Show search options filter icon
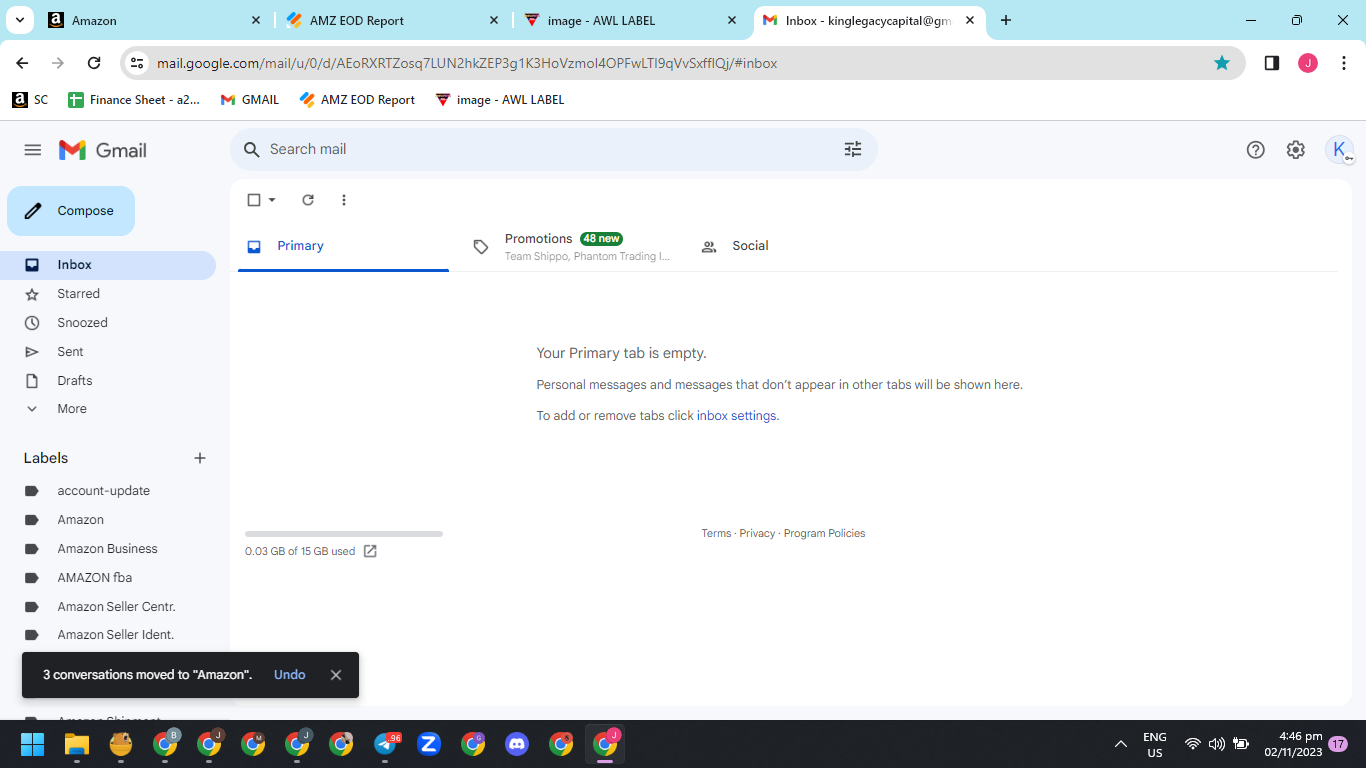 tap(853, 149)
